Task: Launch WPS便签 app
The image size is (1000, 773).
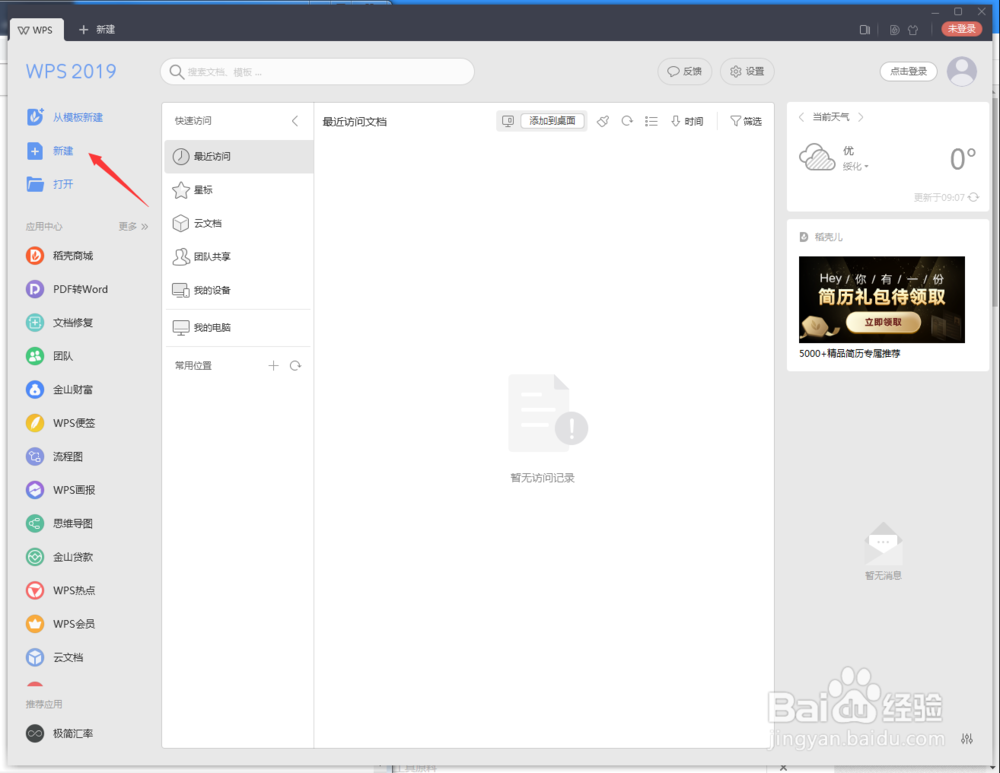Action: [x=60, y=423]
